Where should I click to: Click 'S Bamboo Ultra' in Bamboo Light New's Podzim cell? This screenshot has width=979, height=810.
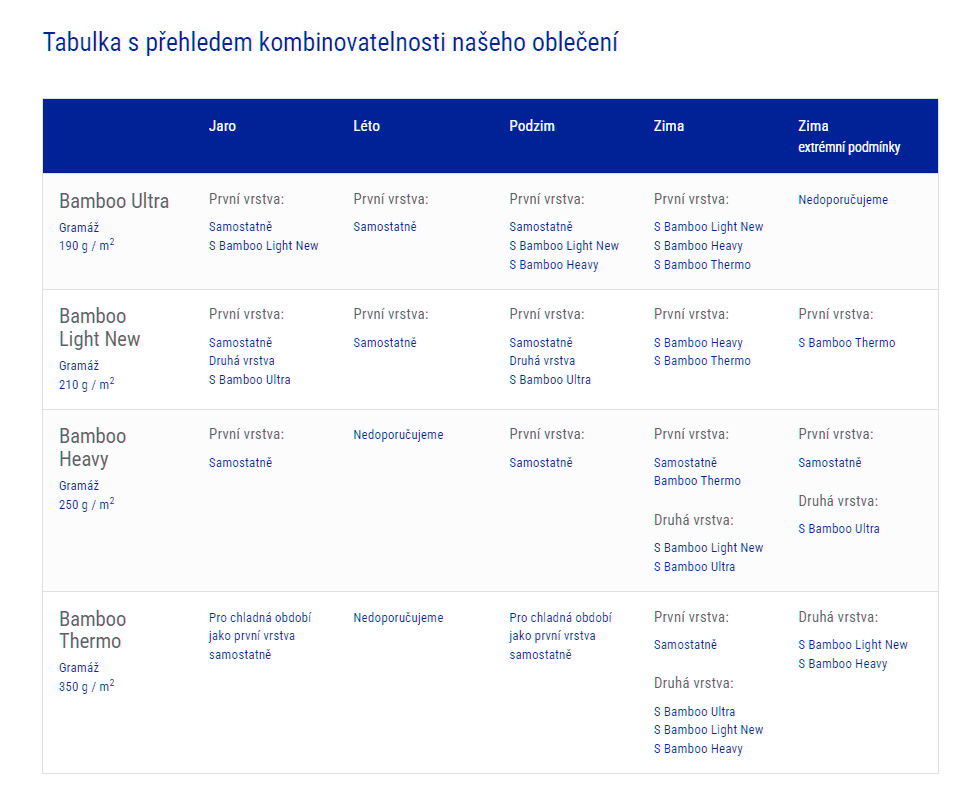tap(550, 380)
